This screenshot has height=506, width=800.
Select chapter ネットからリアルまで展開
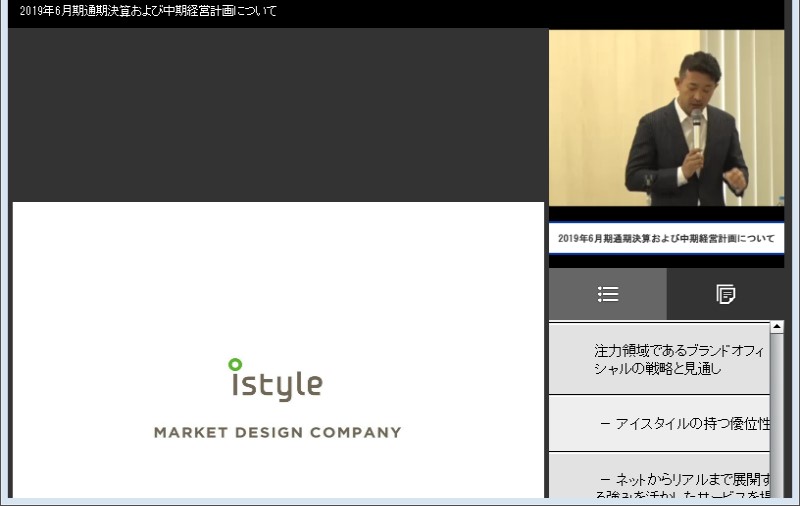click(659, 476)
